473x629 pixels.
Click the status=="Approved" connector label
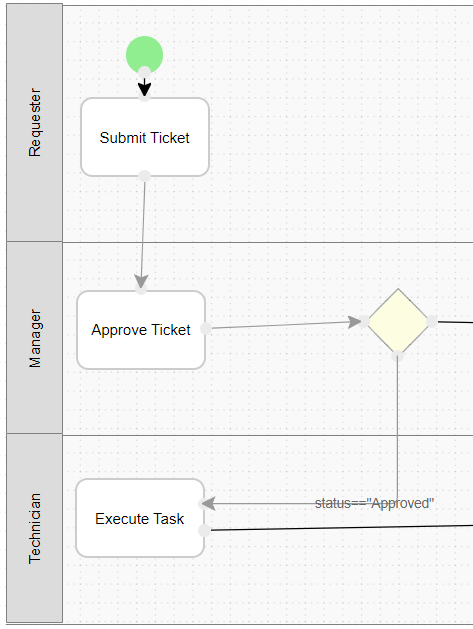374,503
